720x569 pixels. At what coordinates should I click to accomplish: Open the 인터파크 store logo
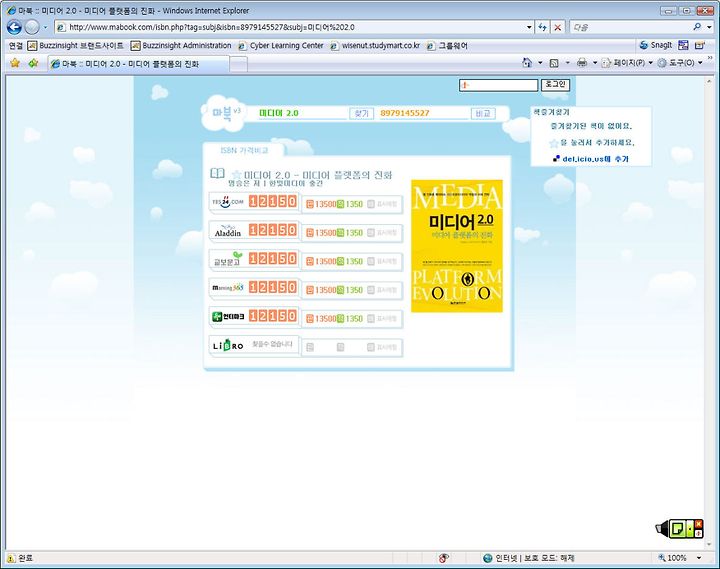tap(228, 316)
